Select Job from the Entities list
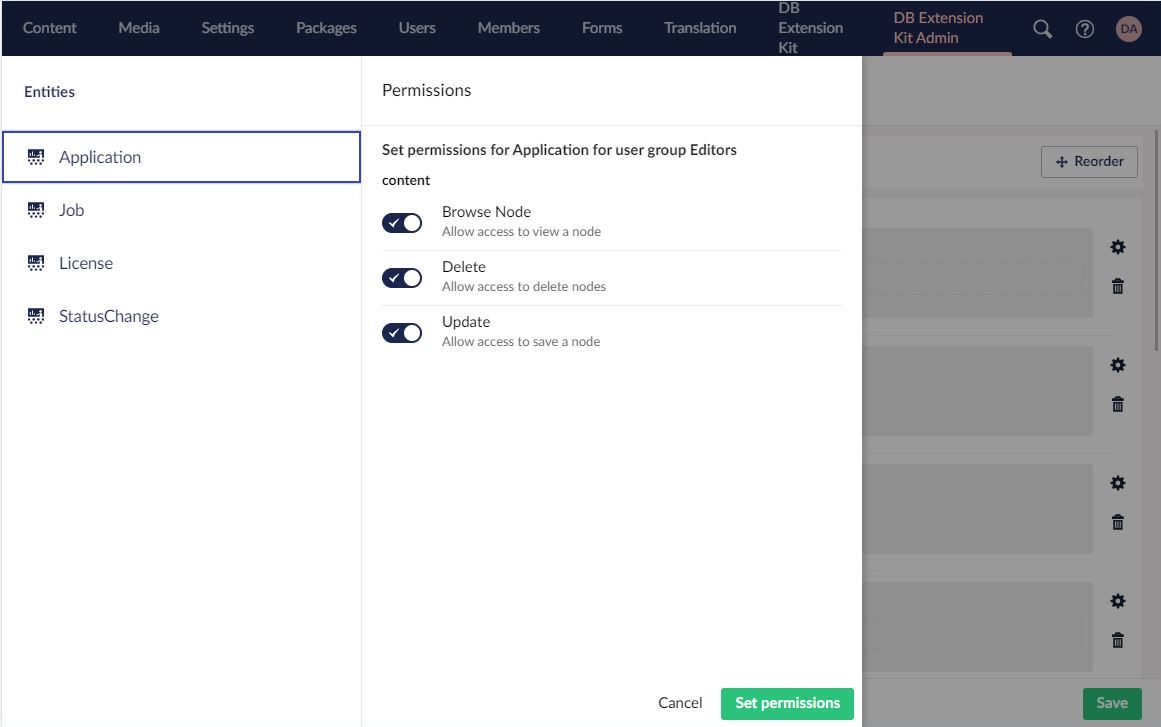 coord(71,209)
